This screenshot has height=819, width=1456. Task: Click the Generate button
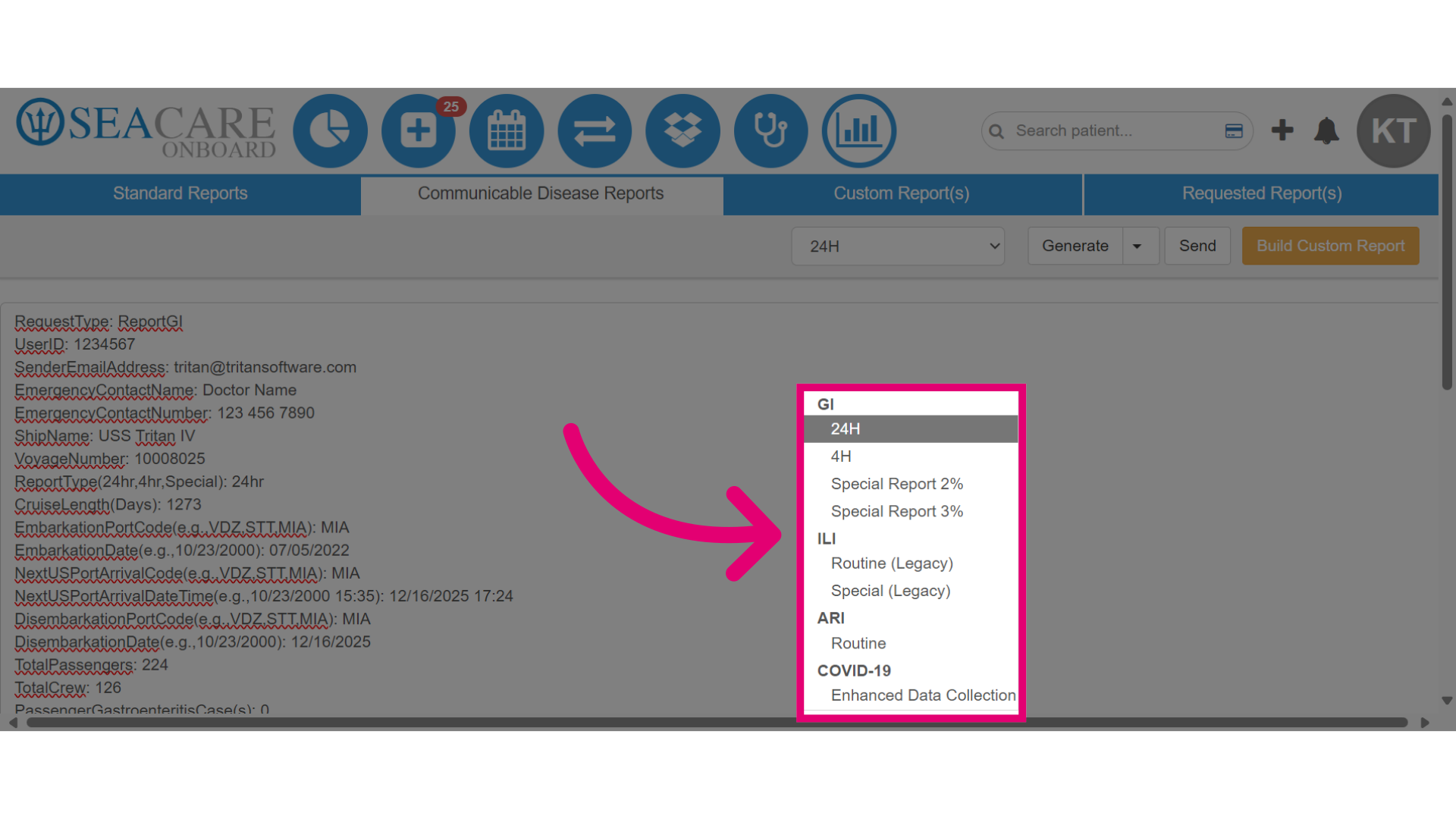(x=1075, y=246)
